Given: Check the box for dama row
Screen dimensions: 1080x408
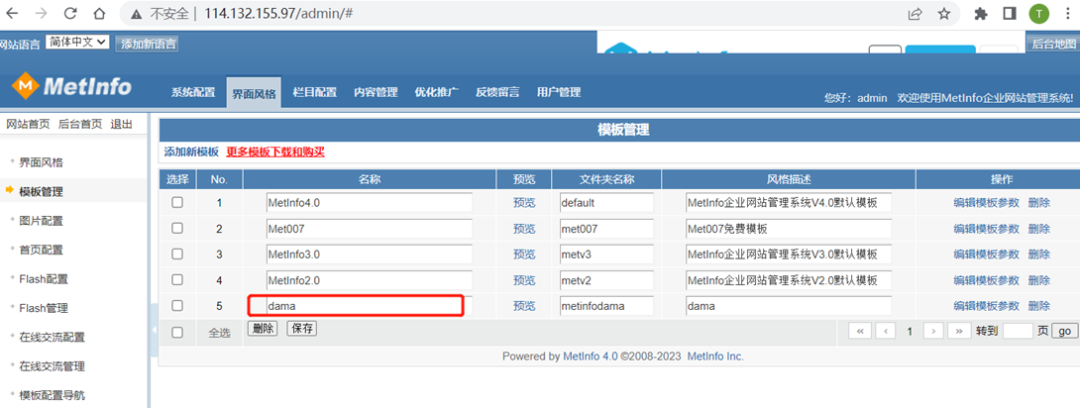Looking at the screenshot, I should (x=177, y=305).
